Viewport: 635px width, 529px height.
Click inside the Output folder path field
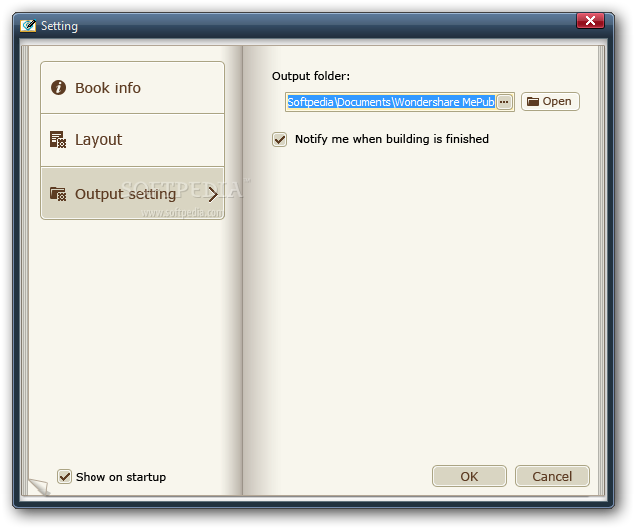(391, 102)
